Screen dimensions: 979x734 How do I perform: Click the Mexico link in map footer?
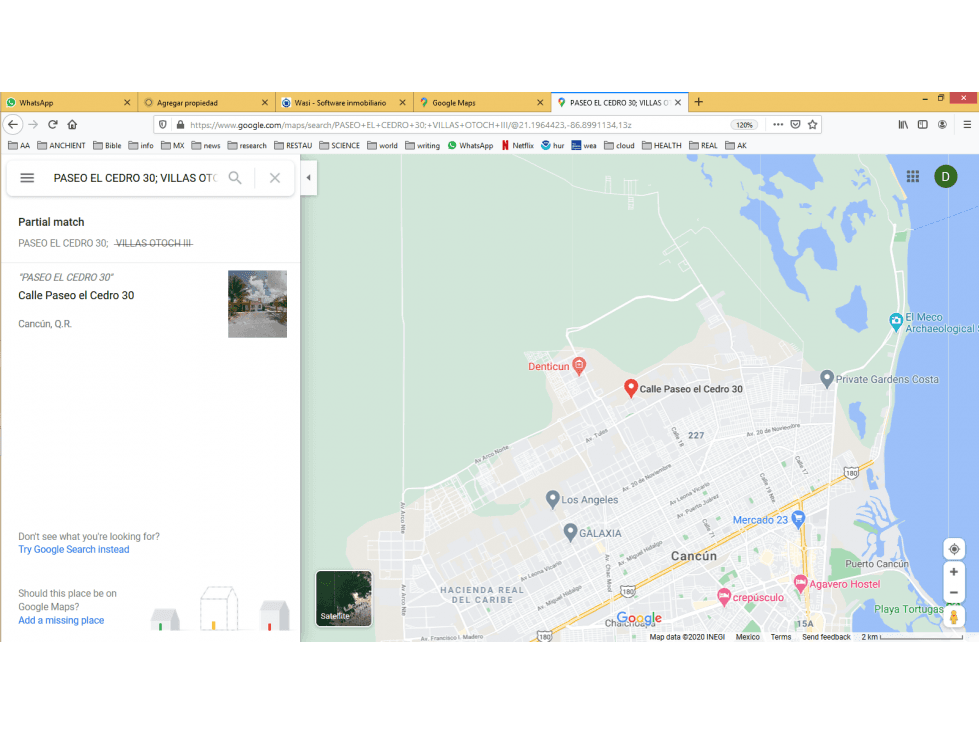tap(747, 637)
